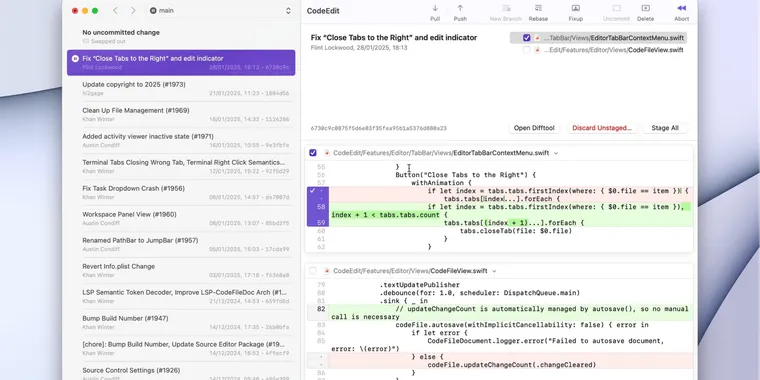This screenshot has width=760, height=380.
Task: Click the Uncommit toolbar icon
Action: [x=617, y=8]
